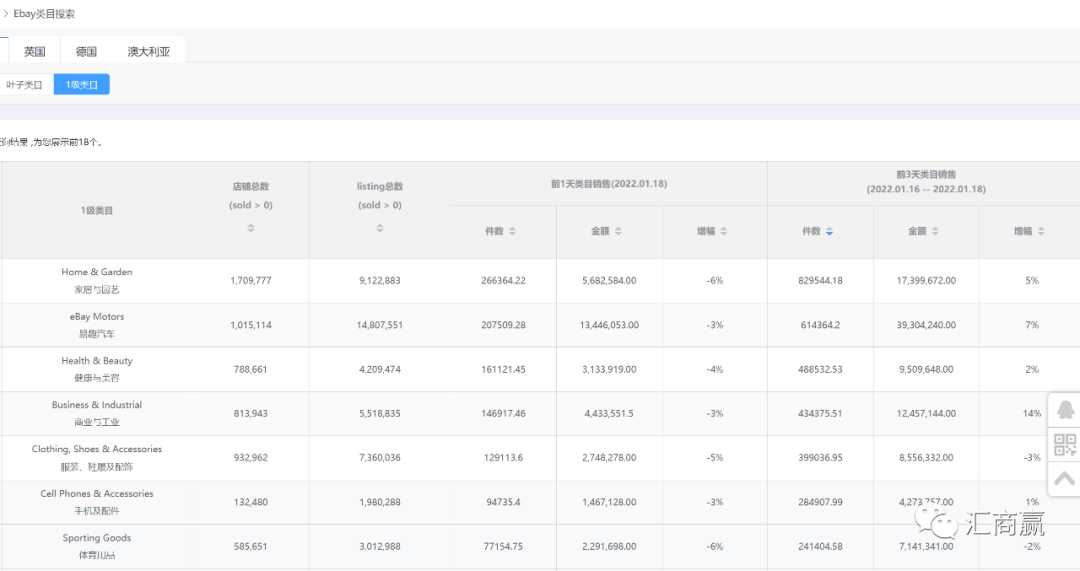The image size is (1080, 571).
Task: Click amount 1,467,128.00 cell
Action: coord(610,503)
